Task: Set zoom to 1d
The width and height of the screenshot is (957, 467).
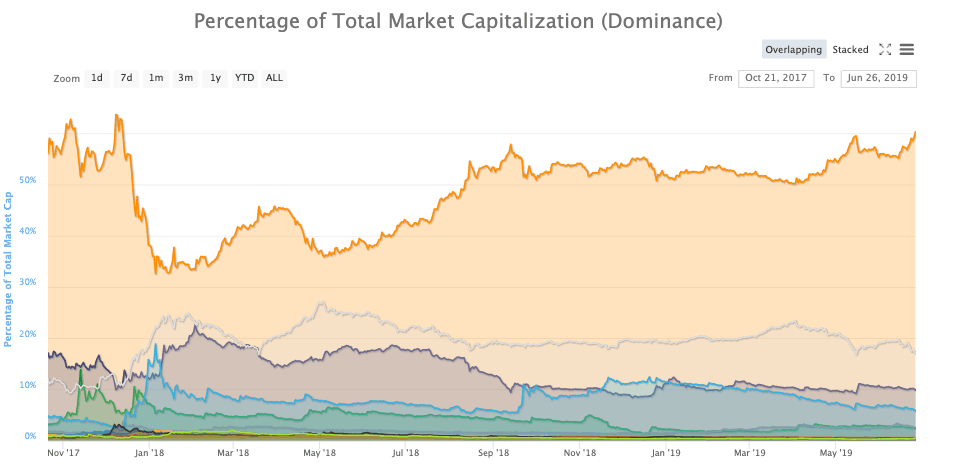Action: (x=97, y=78)
